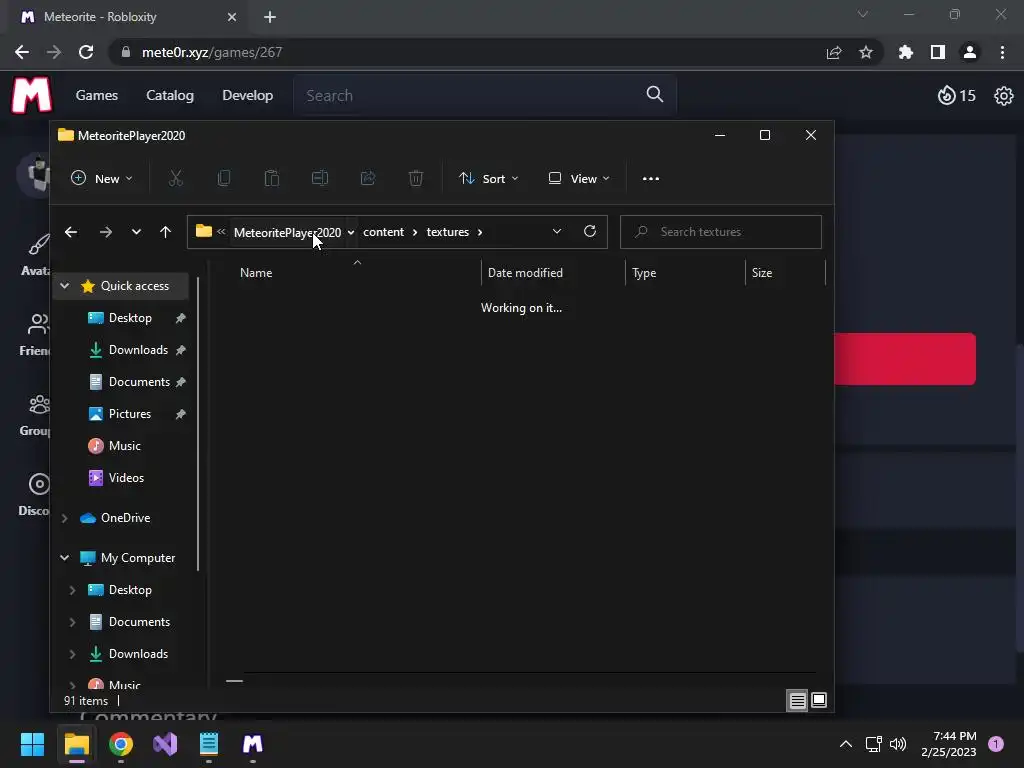Open Windows Start menu
This screenshot has height=768, width=1024.
32,744
